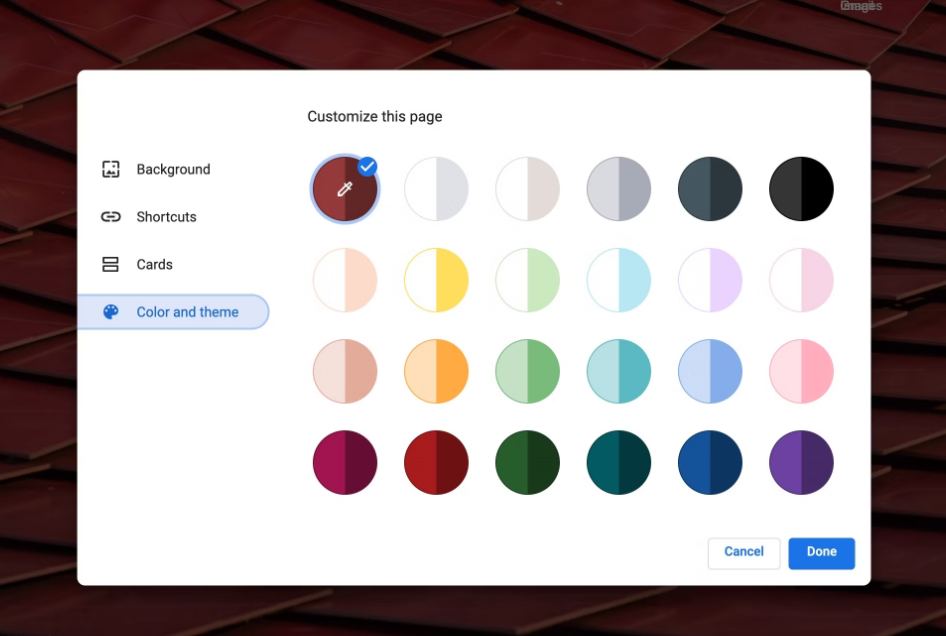
Task: Choose the orange color swatch
Action: pyautogui.click(x=436, y=371)
